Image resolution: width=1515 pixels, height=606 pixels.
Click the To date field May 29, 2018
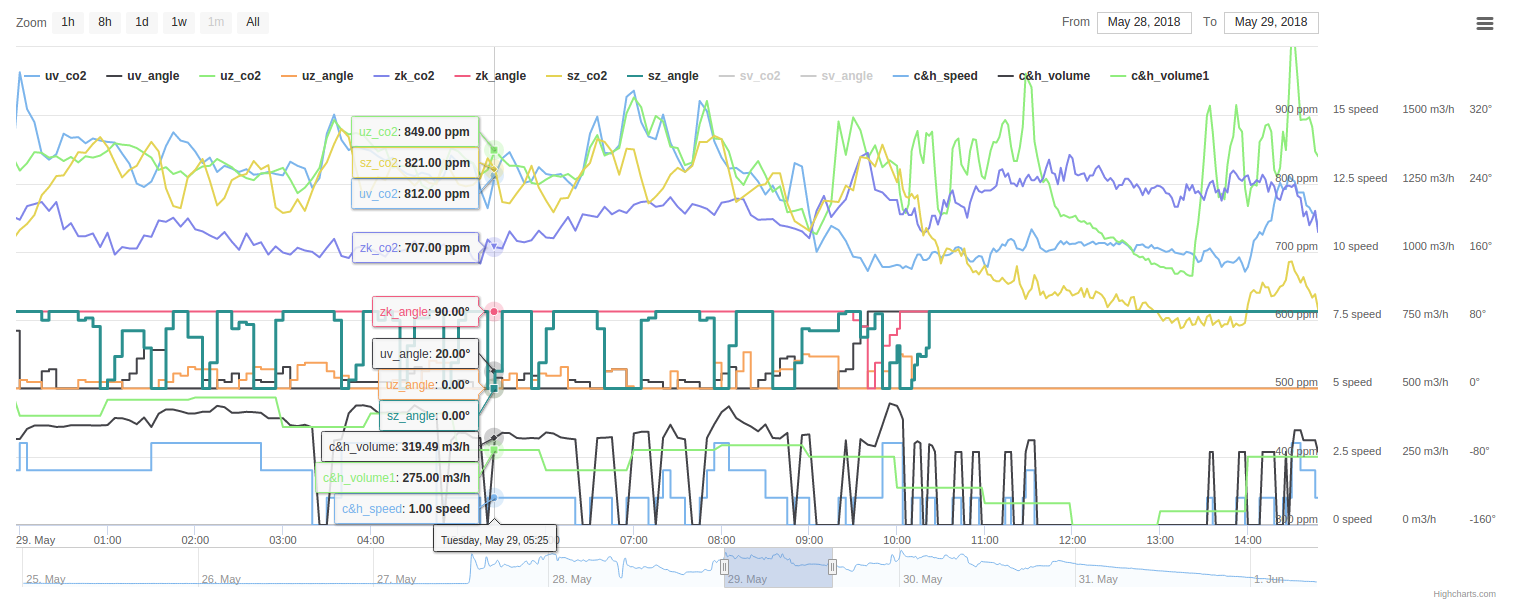1271,22
